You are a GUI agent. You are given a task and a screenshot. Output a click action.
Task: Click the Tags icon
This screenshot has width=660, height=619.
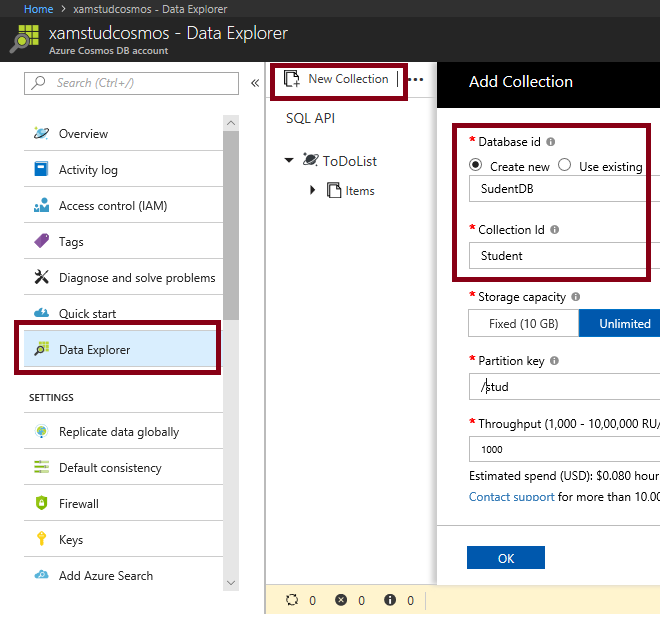pos(41,242)
